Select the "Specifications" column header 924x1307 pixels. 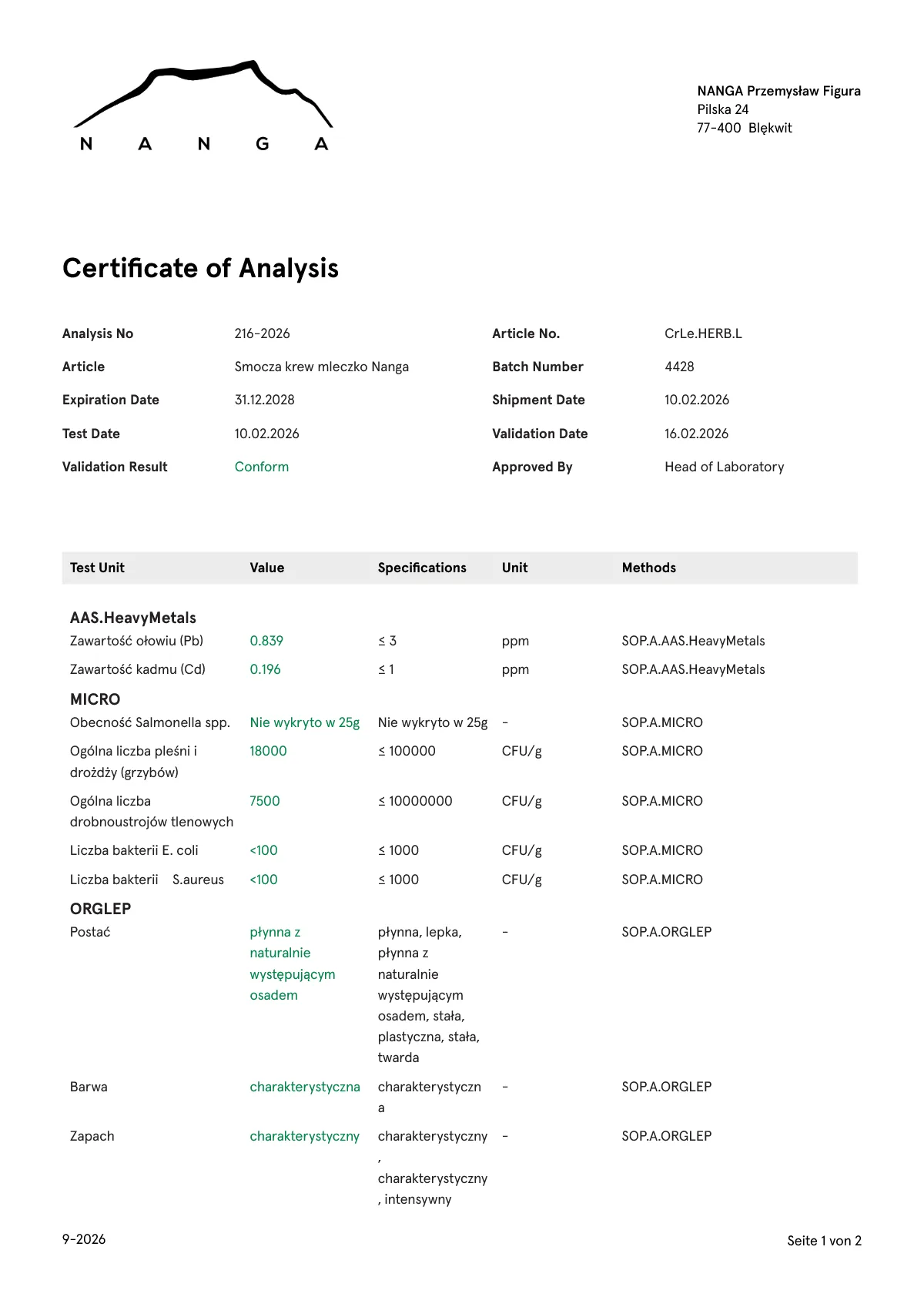pyautogui.click(x=422, y=568)
